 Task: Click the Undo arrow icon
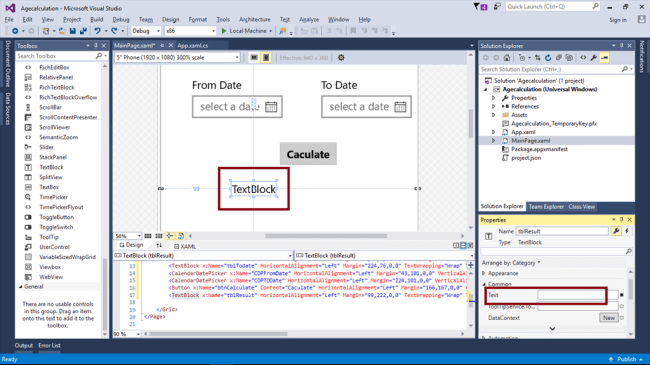click(97, 31)
